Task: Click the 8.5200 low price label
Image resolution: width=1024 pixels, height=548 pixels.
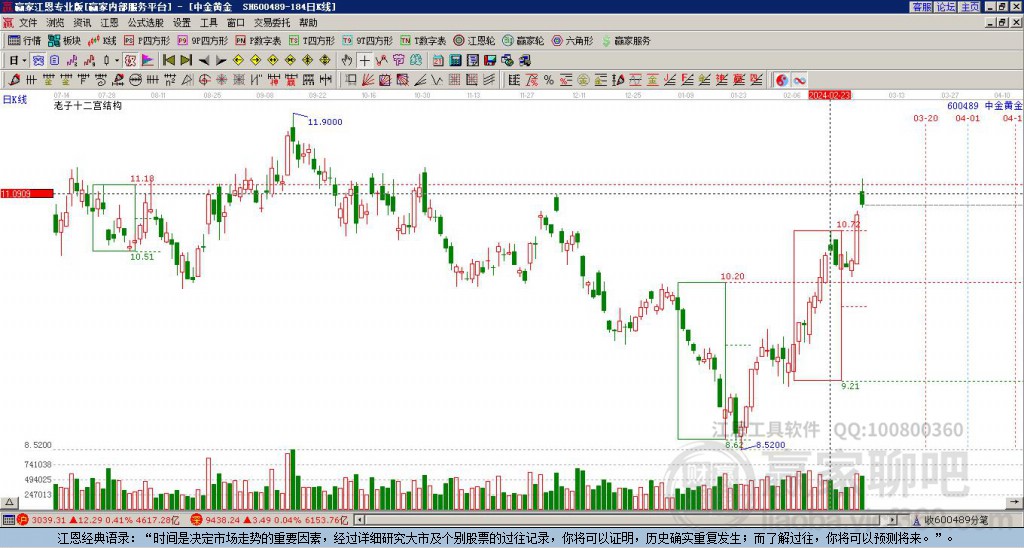Action: 771,445
